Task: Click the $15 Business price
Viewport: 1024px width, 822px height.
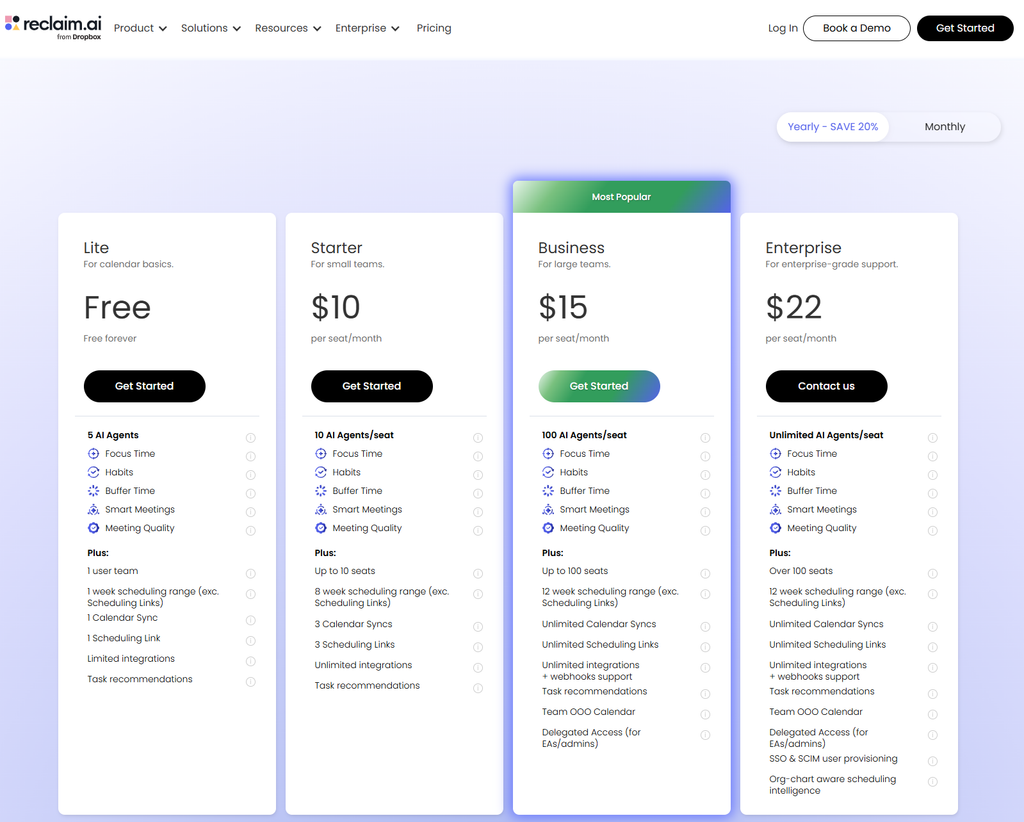Action: (563, 307)
